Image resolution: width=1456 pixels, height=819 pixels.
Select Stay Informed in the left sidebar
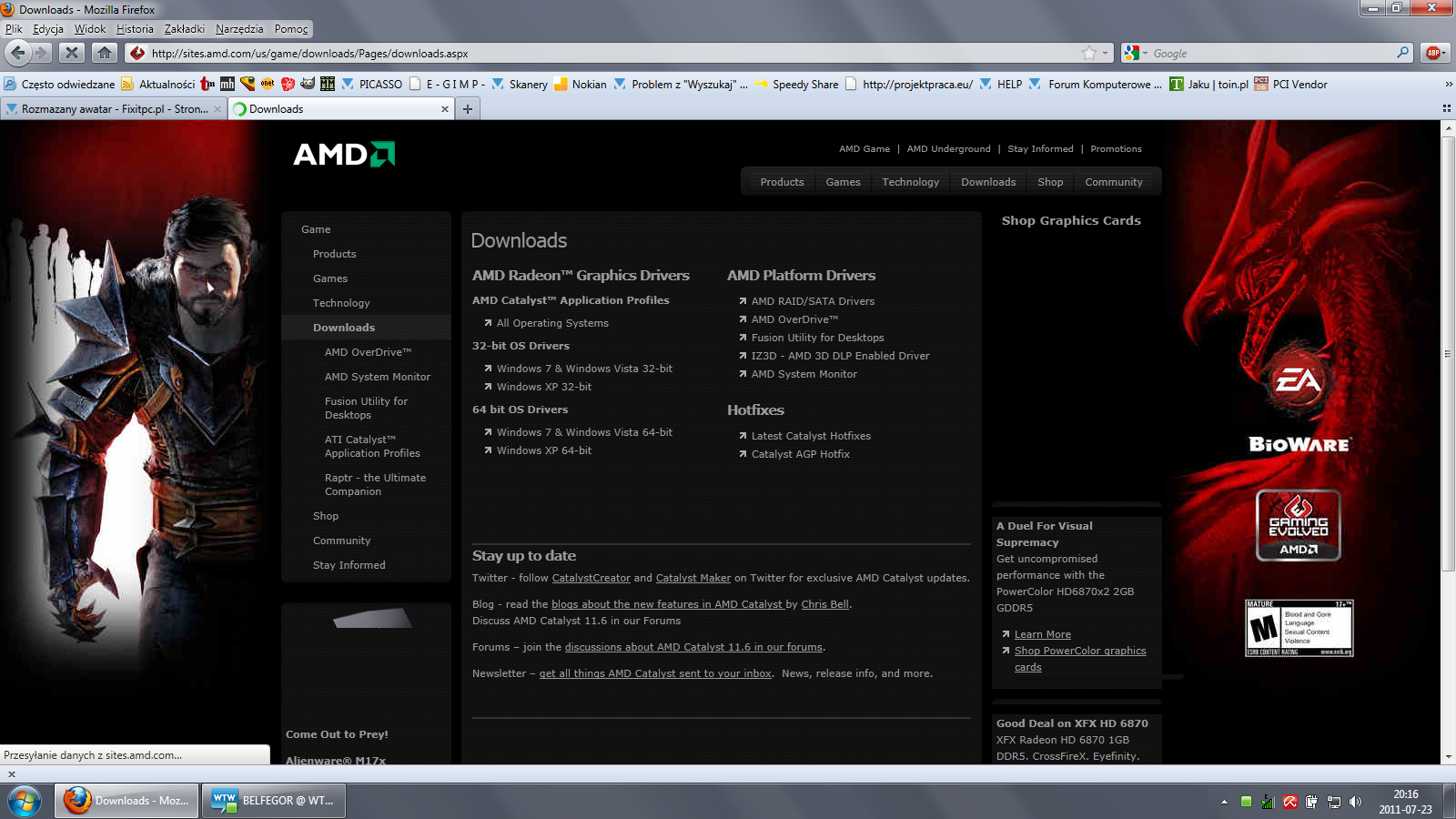349,565
